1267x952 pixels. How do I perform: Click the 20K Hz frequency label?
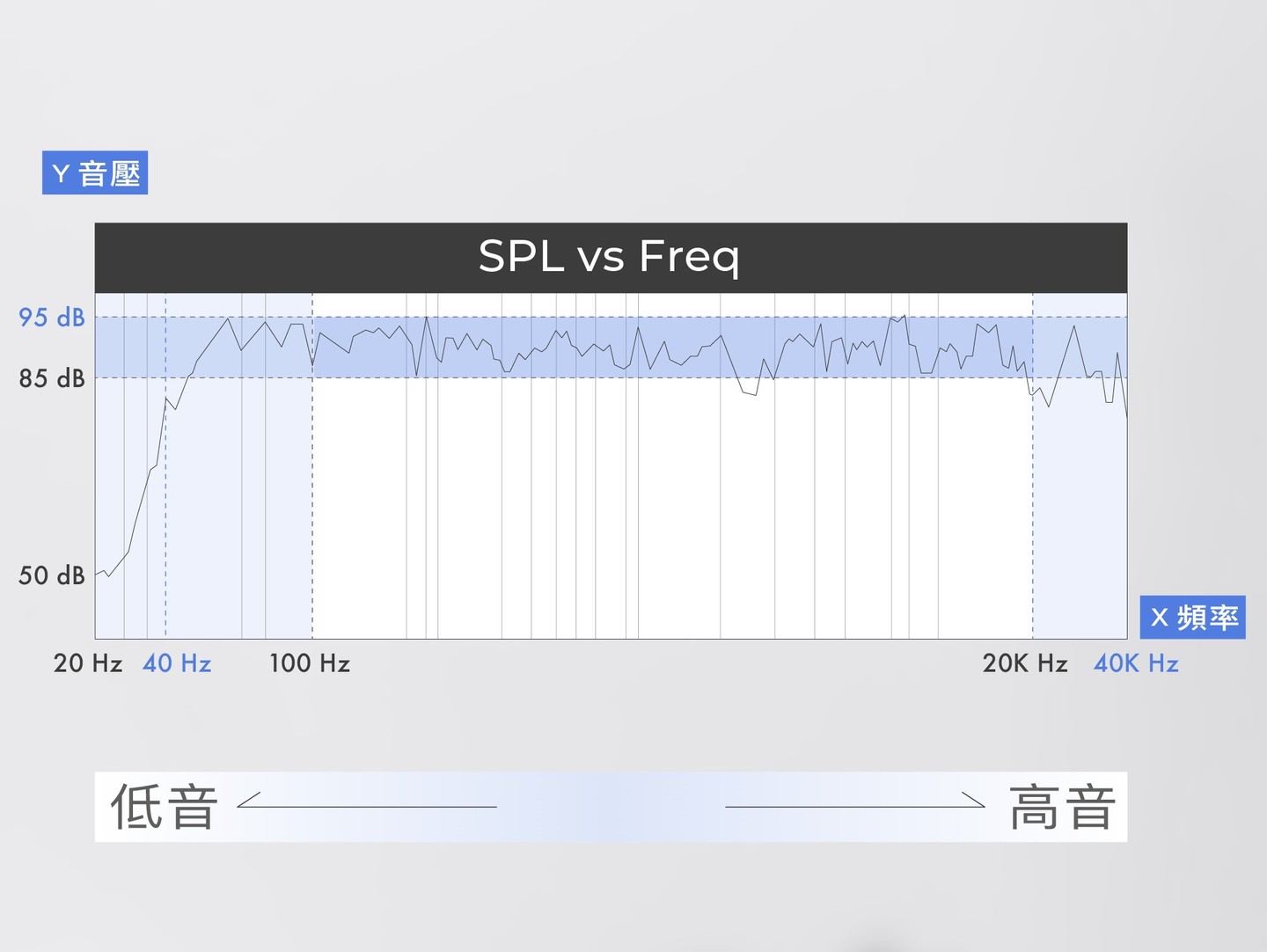click(x=1025, y=663)
